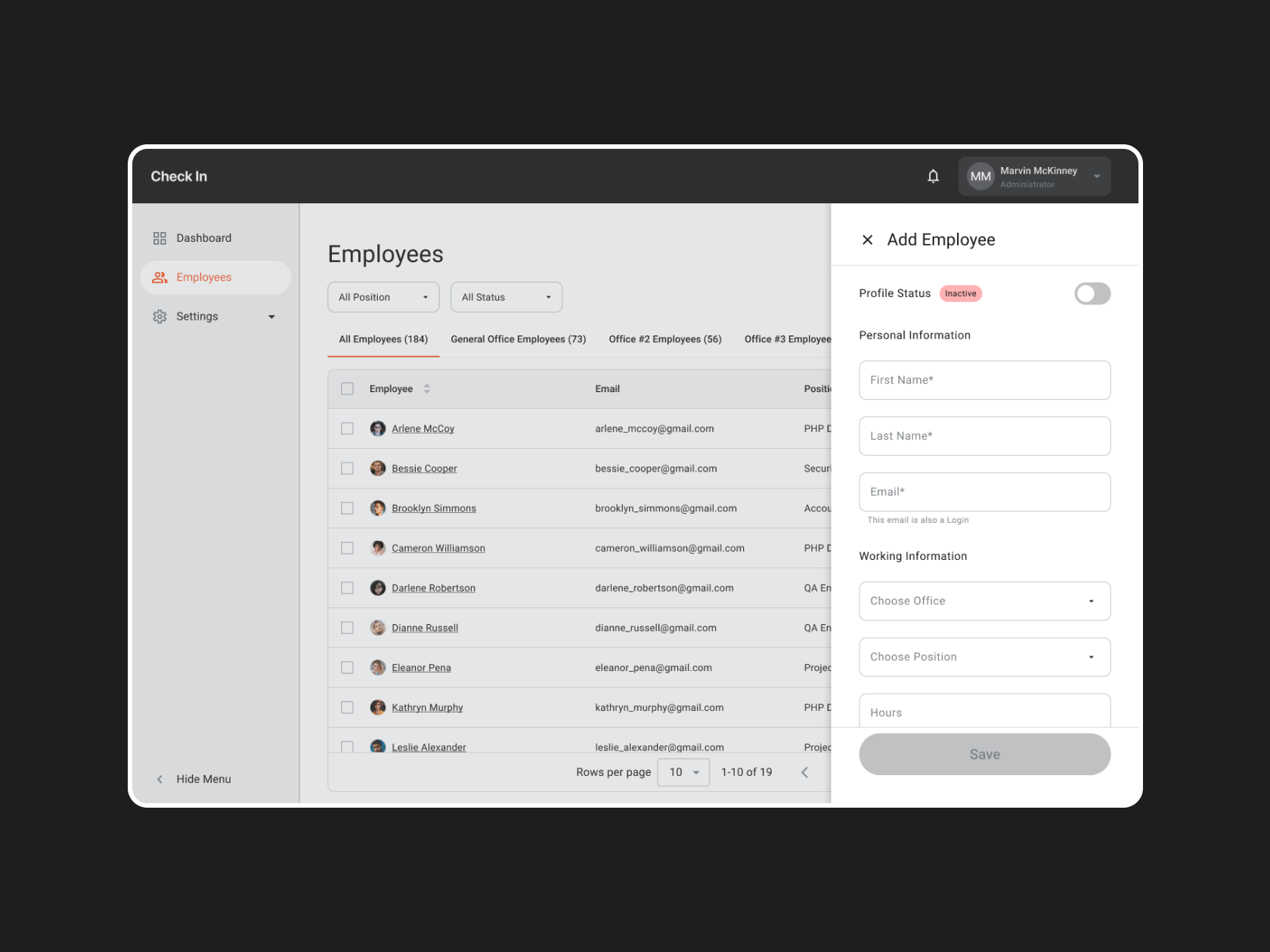This screenshot has width=1270, height=952.
Task: Click the Settings gear icon
Action: point(160,317)
